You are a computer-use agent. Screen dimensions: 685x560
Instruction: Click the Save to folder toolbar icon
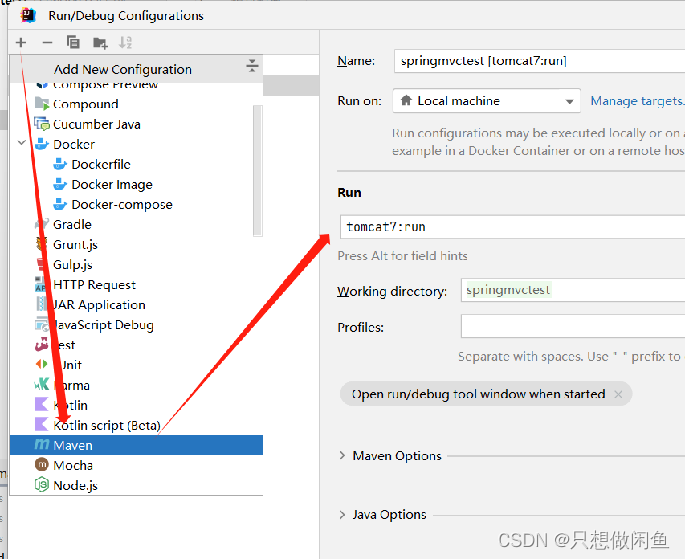click(100, 43)
